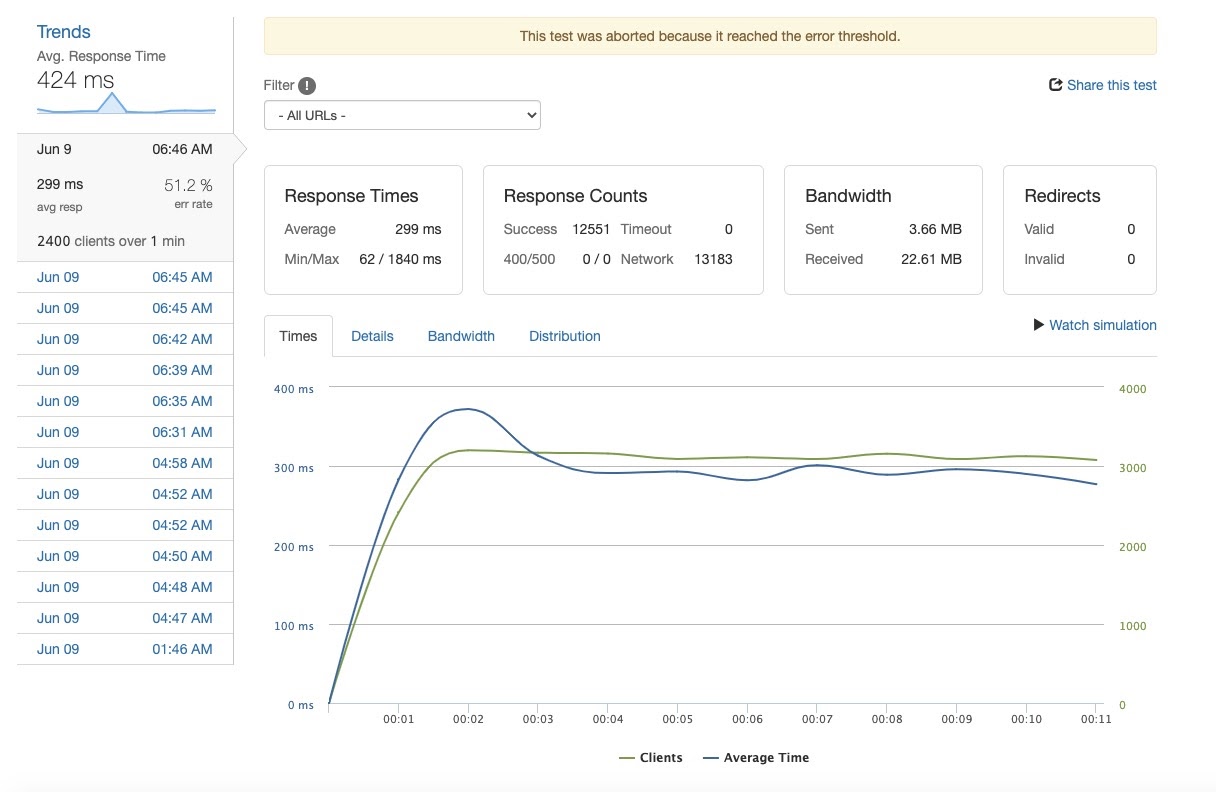The image size is (1216, 792).
Task: Open the Trends heading link
Action: 64,32
